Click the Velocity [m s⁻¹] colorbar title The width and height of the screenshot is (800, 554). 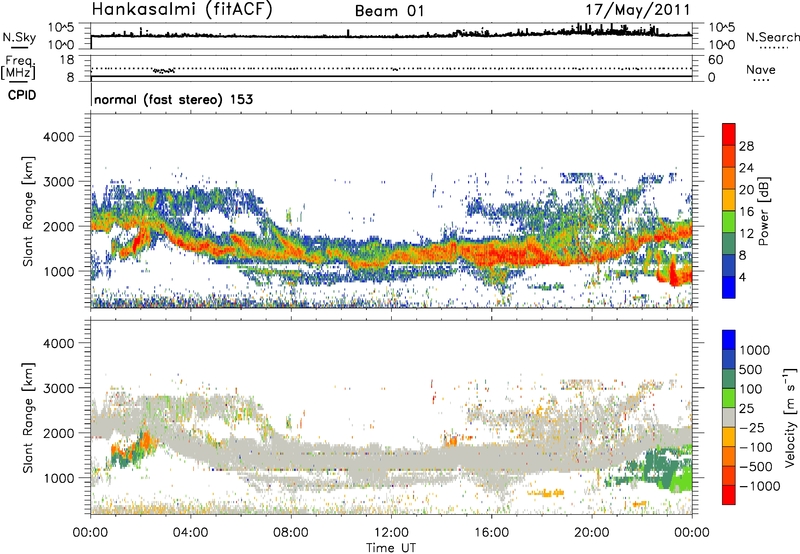[790, 417]
